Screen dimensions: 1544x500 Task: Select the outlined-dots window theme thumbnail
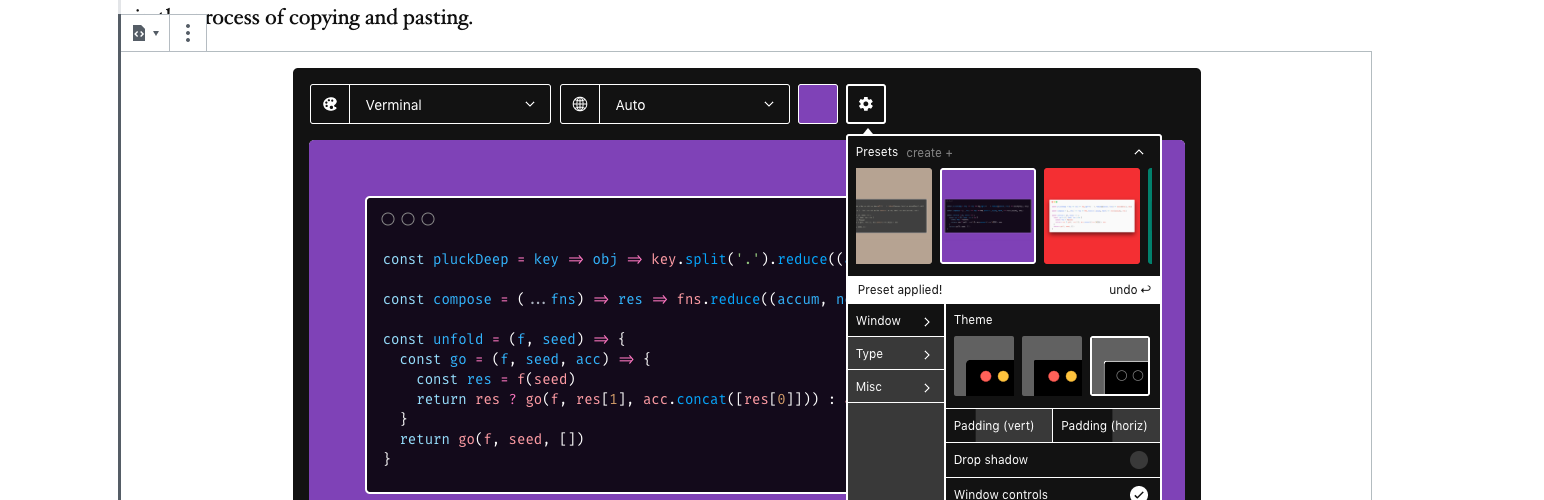[1120, 366]
